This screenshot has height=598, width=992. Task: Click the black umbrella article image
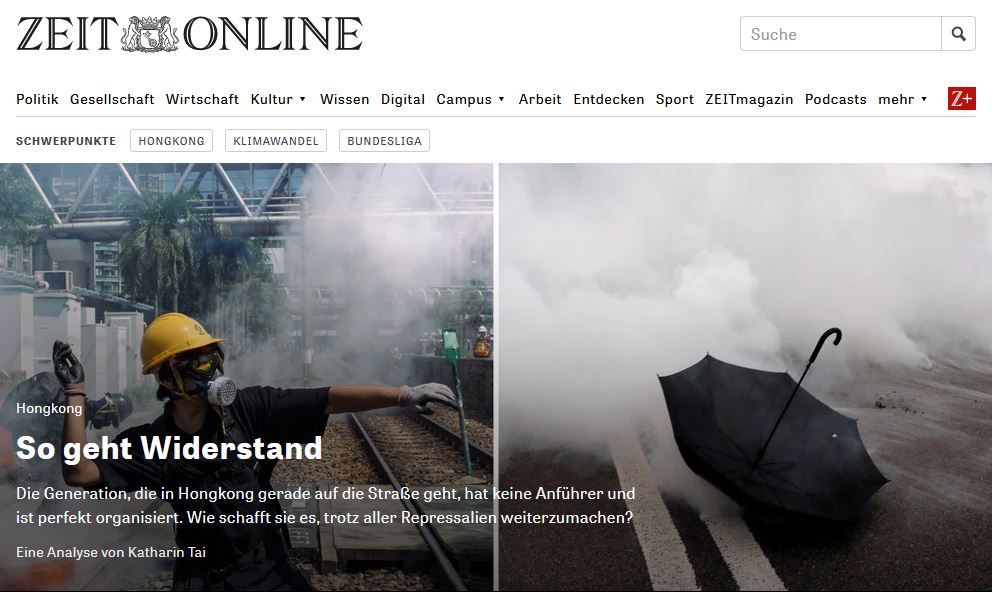coord(745,377)
